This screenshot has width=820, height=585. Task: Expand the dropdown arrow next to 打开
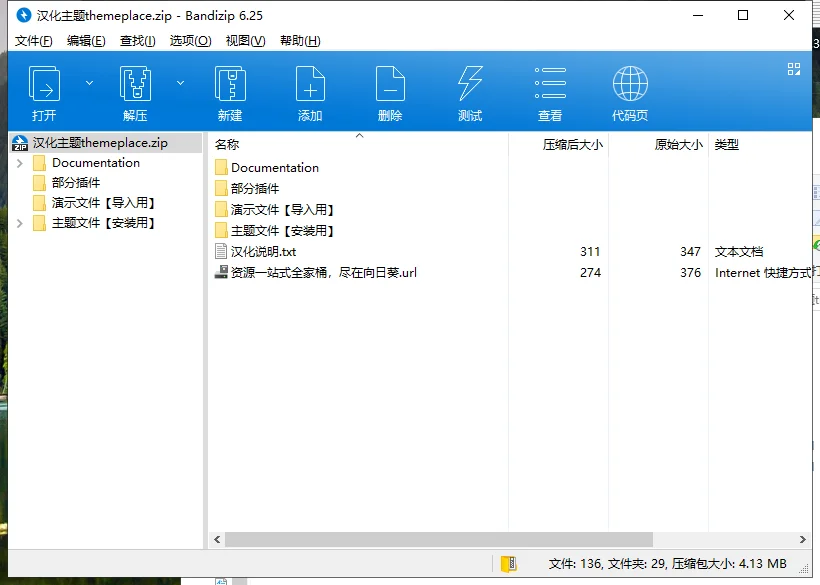tap(89, 83)
